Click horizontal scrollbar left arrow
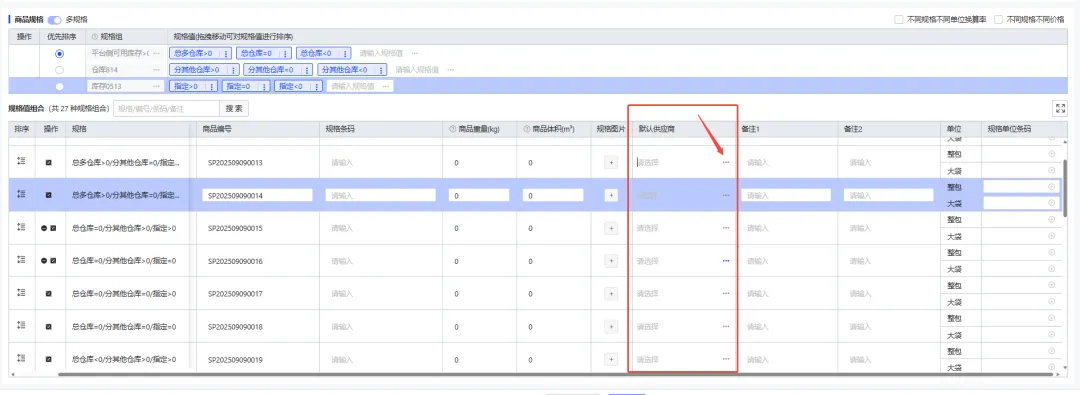This screenshot has height=395, width=1080. tap(12, 374)
